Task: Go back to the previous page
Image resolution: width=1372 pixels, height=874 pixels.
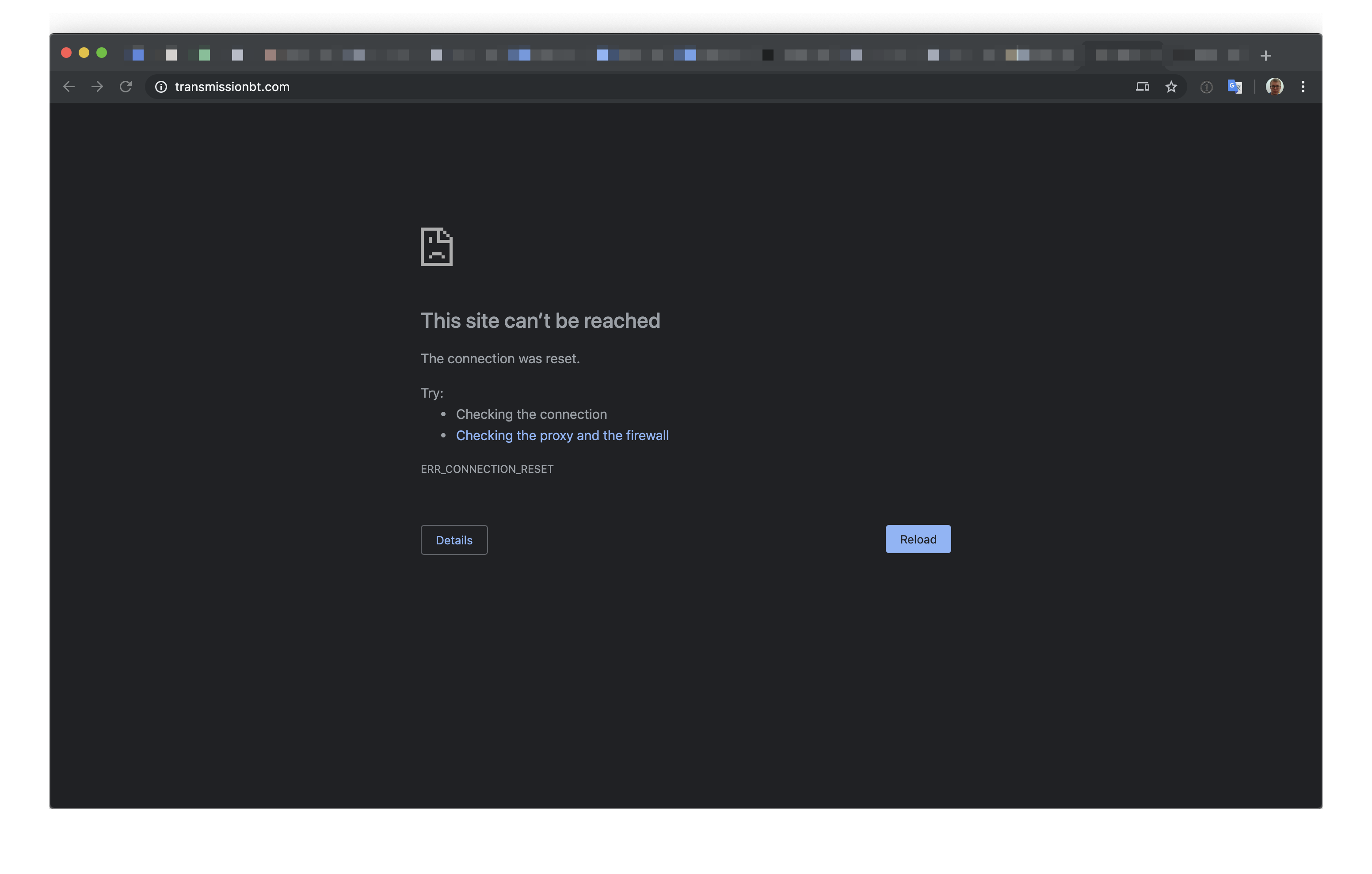Action: 69,87
